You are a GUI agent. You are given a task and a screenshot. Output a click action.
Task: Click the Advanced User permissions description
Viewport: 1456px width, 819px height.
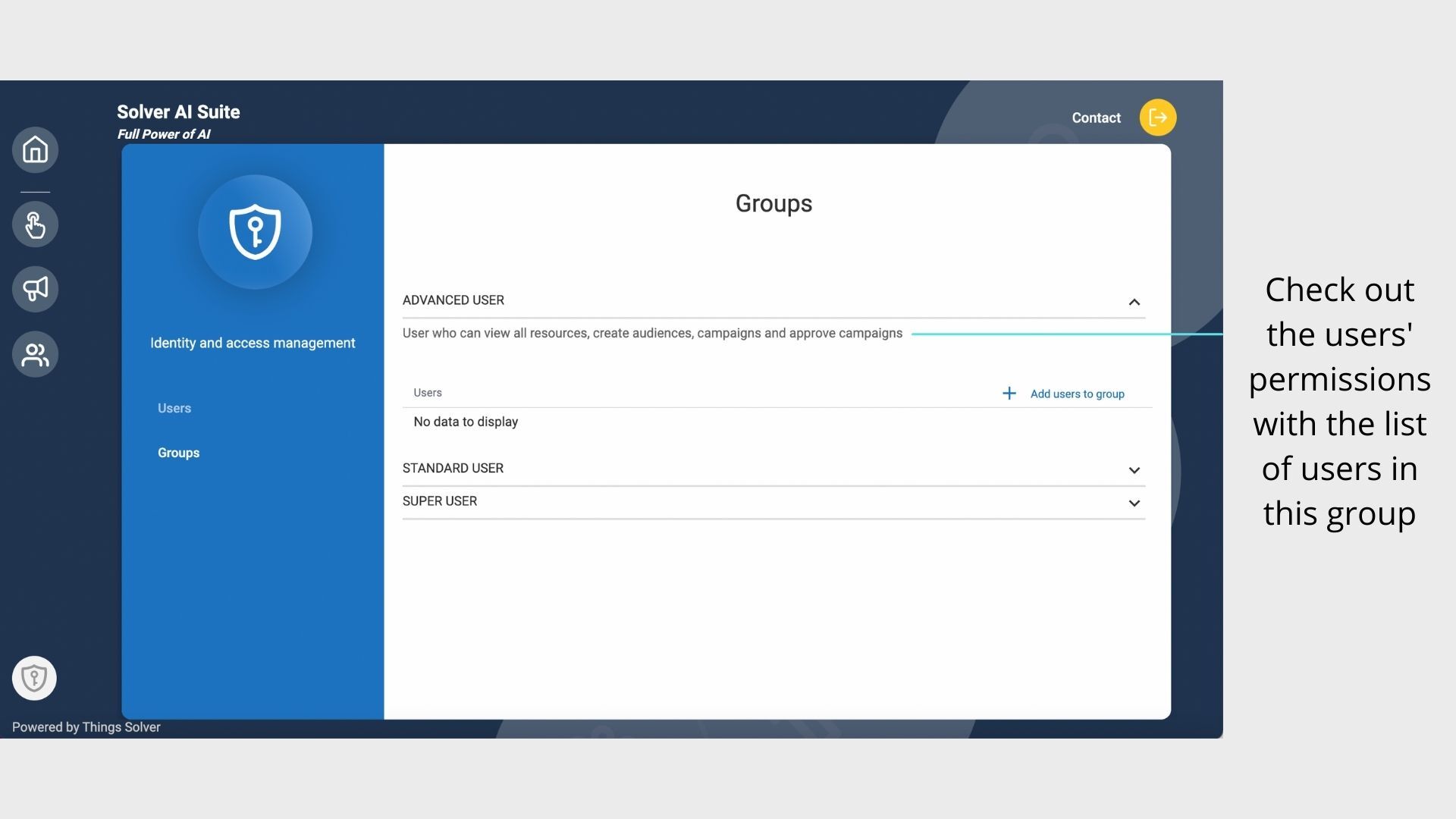click(x=652, y=333)
